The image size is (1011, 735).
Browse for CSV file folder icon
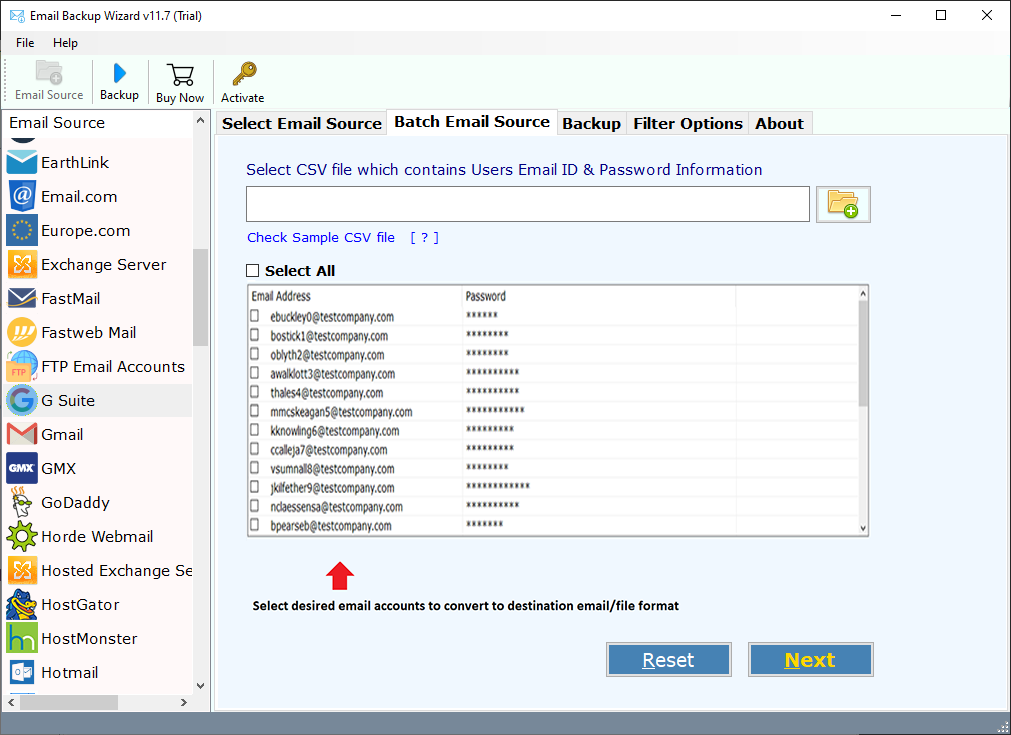coord(843,204)
